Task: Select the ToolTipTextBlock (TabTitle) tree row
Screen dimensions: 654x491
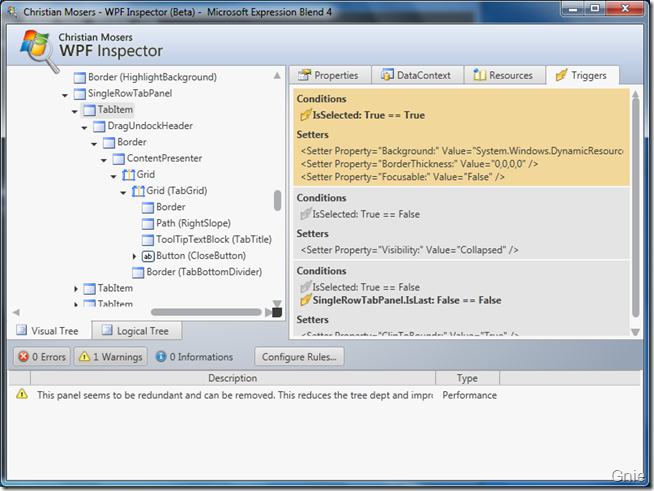Action: pos(206,240)
